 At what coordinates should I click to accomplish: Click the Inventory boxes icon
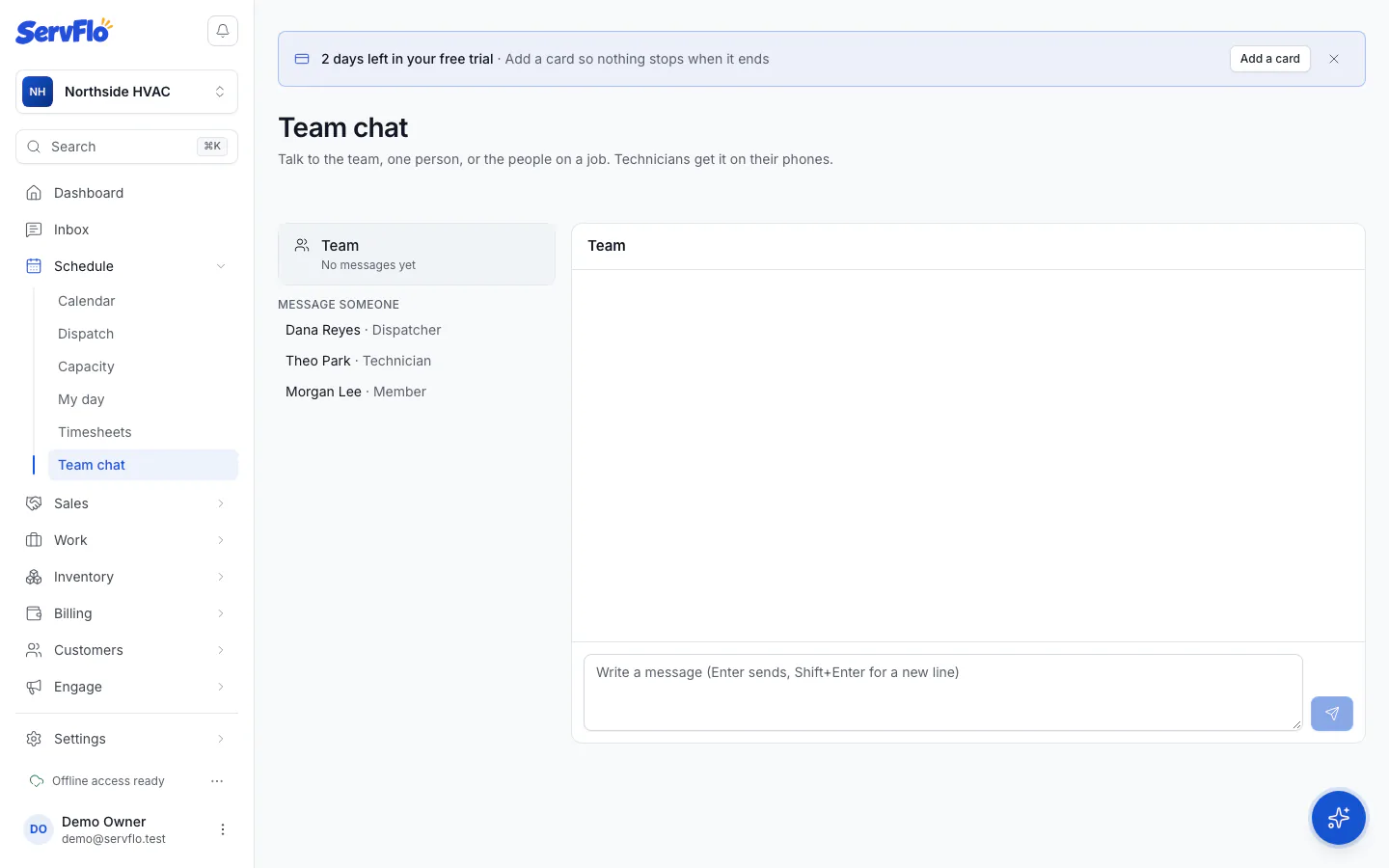34,577
